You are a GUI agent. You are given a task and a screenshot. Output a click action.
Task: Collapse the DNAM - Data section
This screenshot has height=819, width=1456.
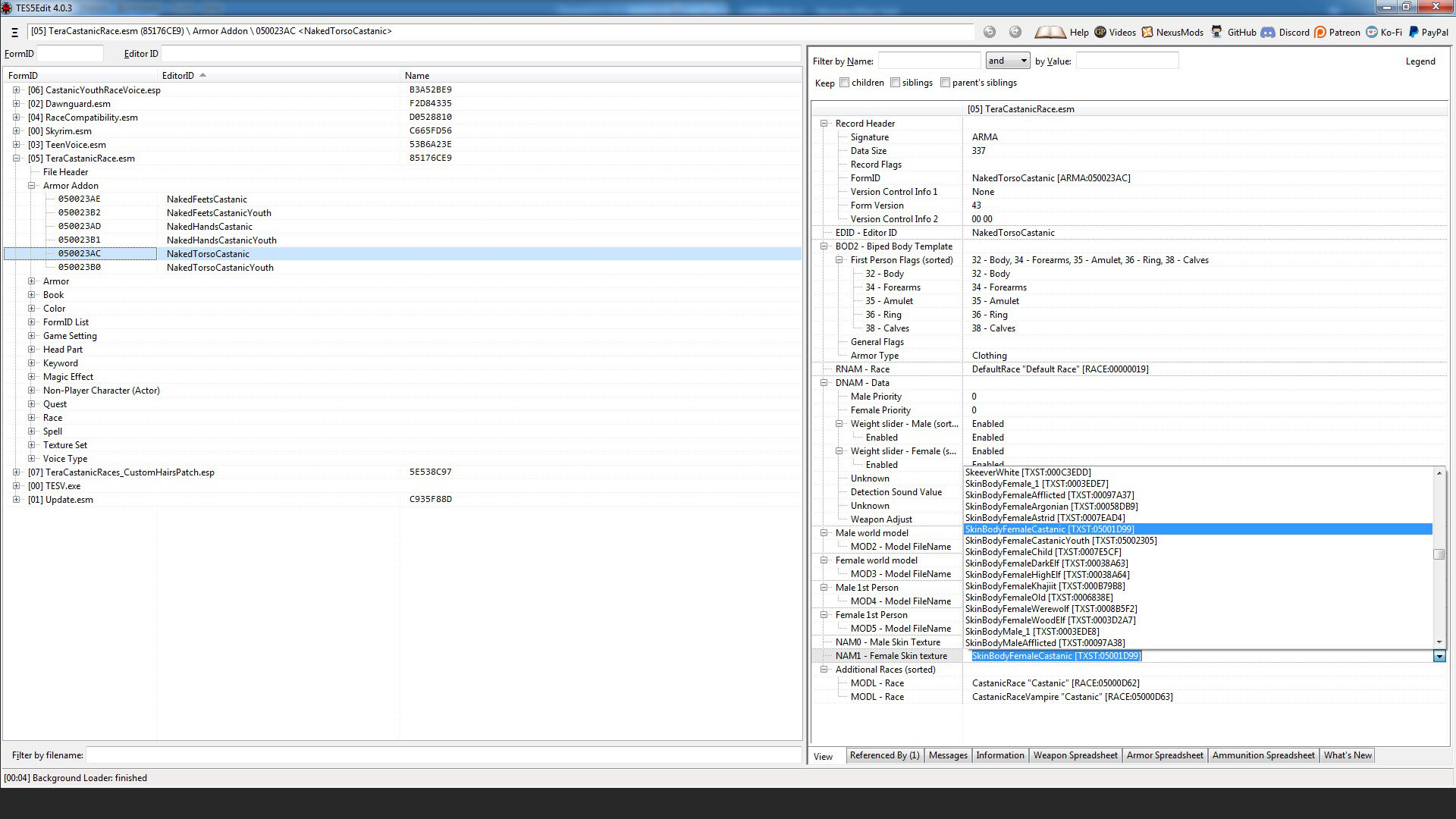[x=824, y=383]
